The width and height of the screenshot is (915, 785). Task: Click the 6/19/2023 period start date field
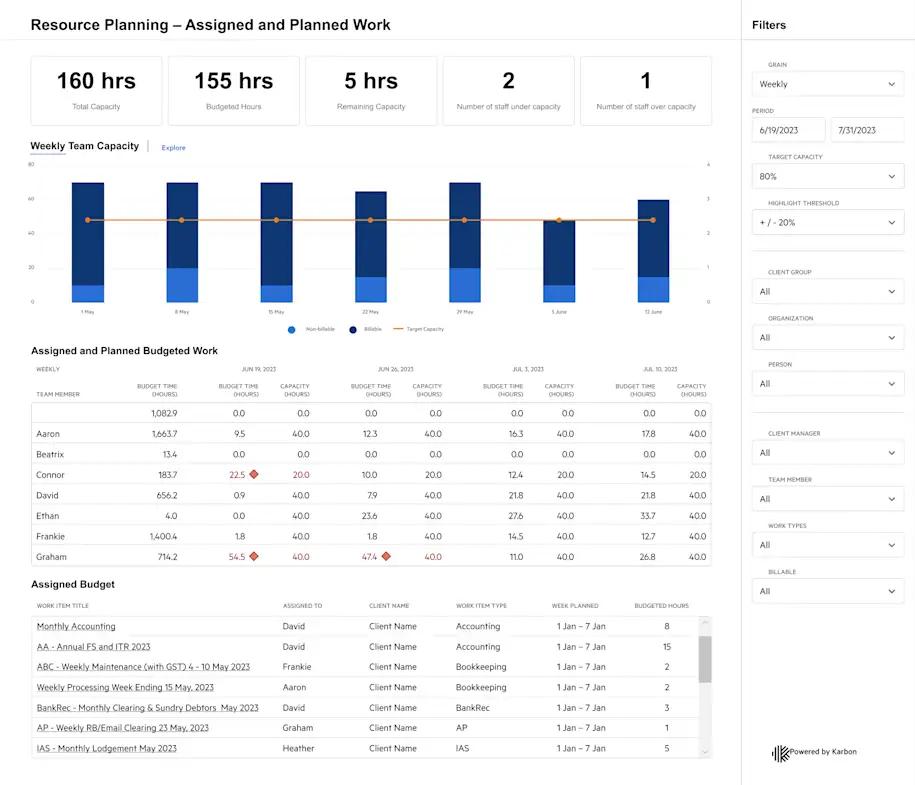(x=790, y=129)
